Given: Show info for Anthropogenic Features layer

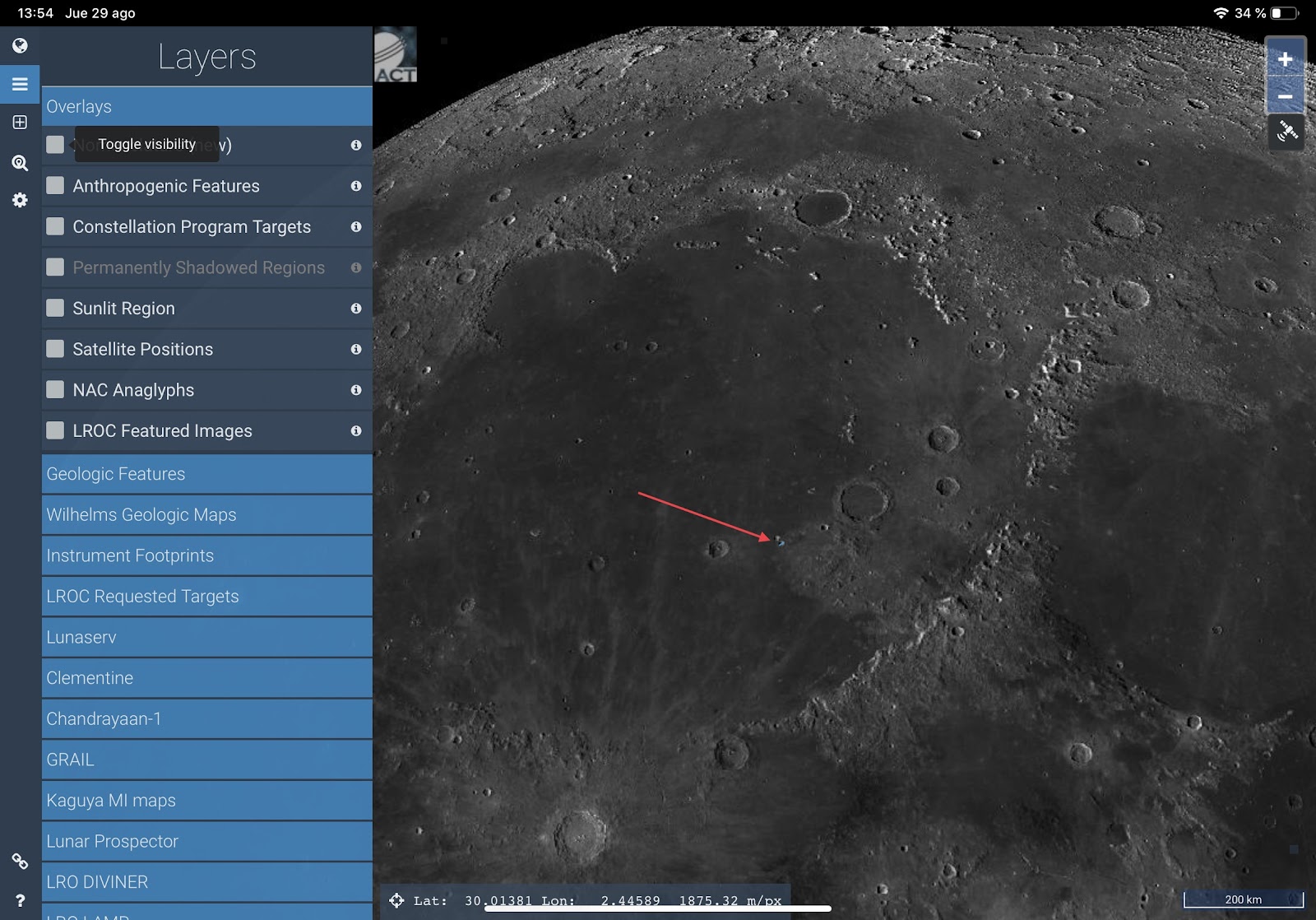Looking at the screenshot, I should pyautogui.click(x=356, y=186).
